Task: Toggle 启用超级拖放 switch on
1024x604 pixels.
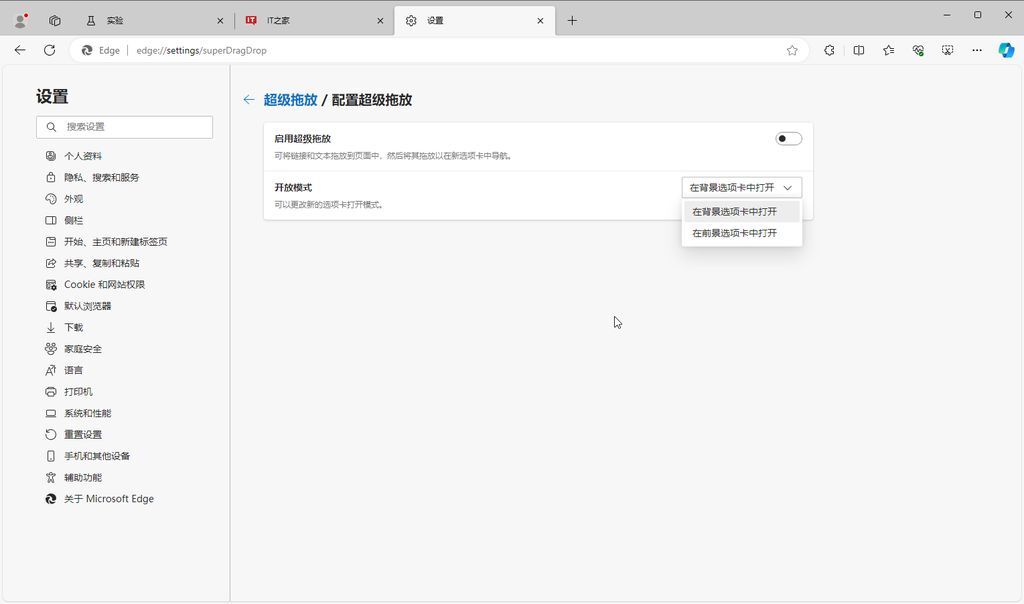Action: (788, 138)
